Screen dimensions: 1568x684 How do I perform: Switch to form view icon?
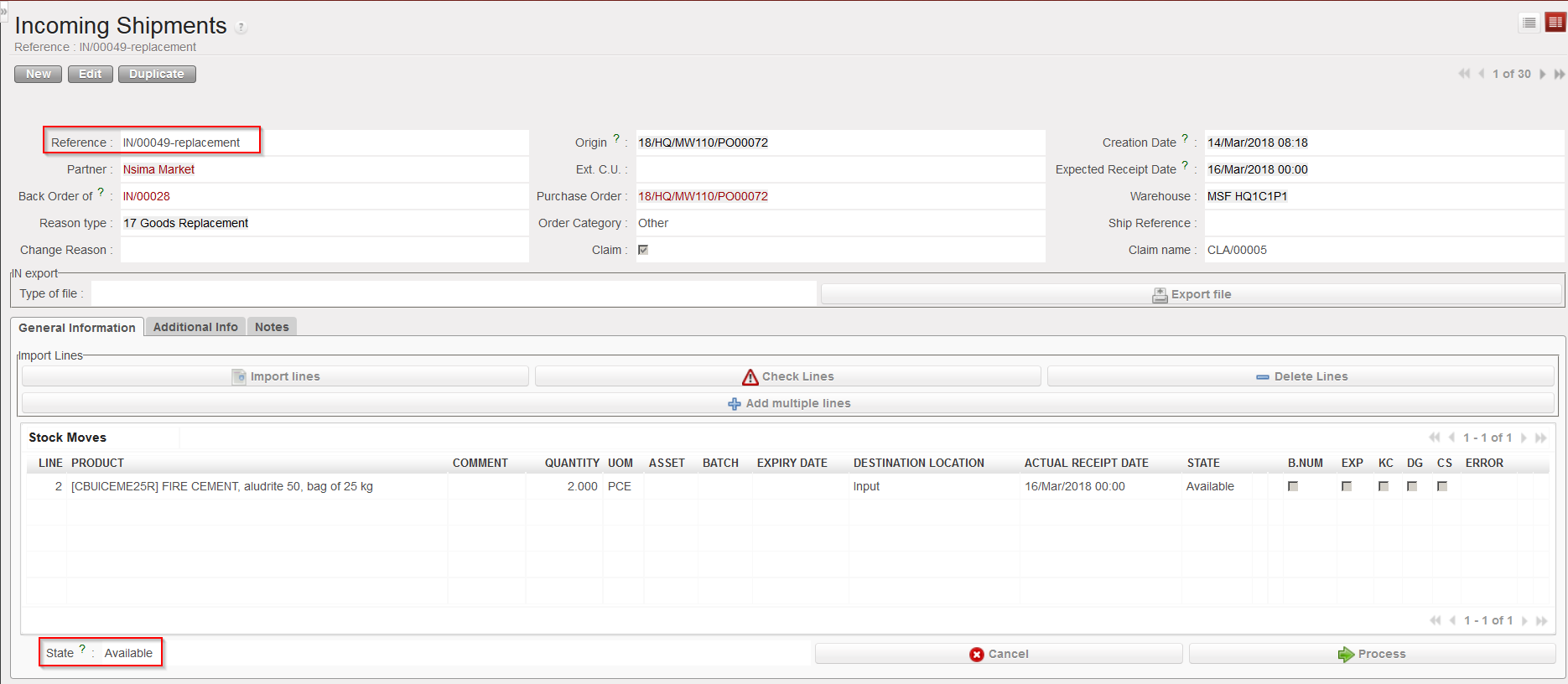pos(1555,23)
